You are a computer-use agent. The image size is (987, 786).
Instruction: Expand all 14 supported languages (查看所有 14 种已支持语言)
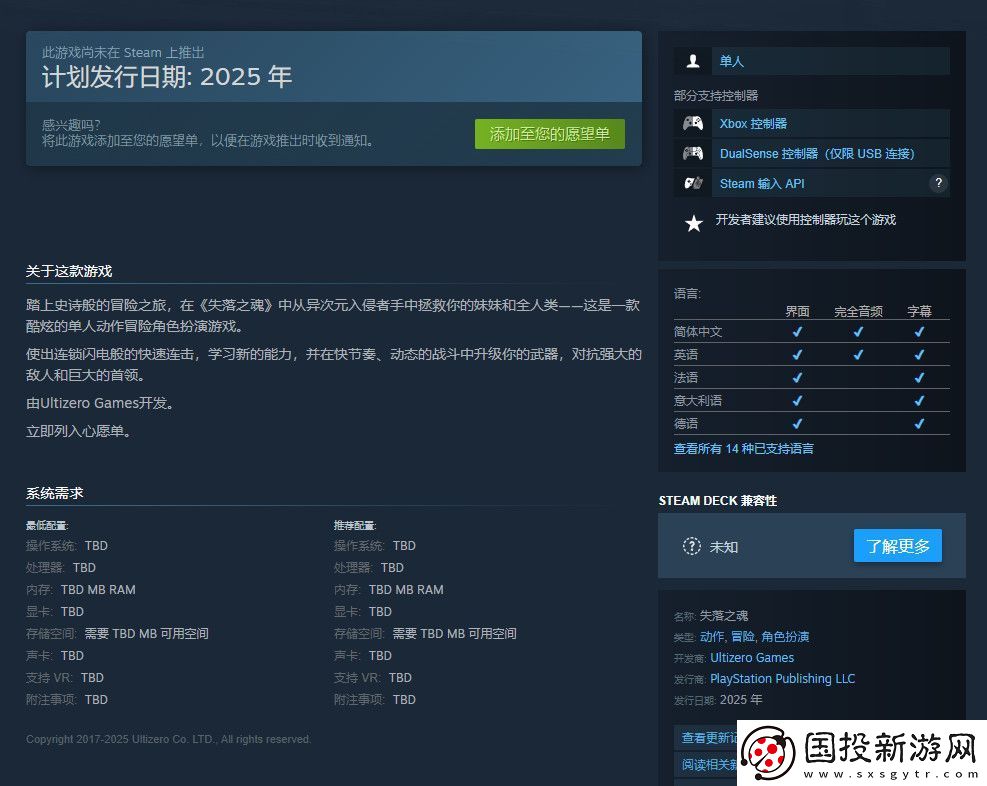(x=743, y=448)
